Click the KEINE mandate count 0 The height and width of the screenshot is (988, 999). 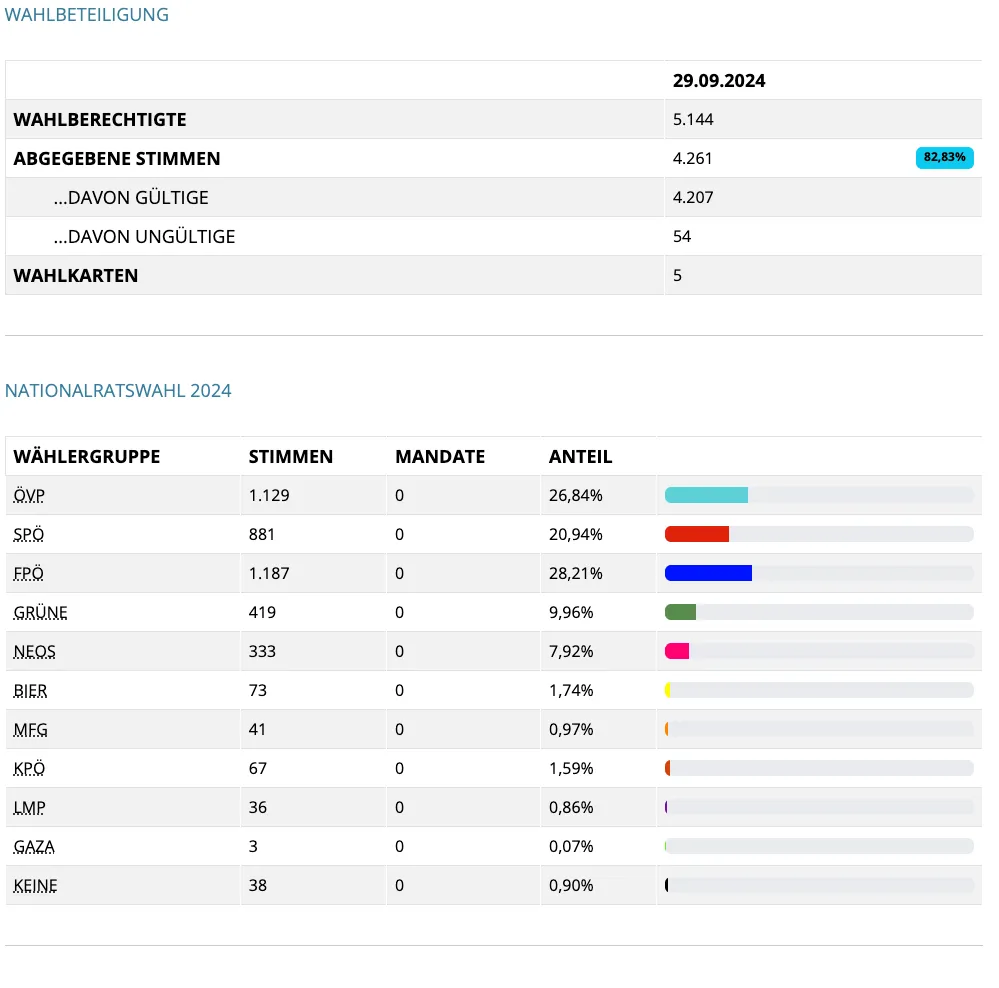399,885
